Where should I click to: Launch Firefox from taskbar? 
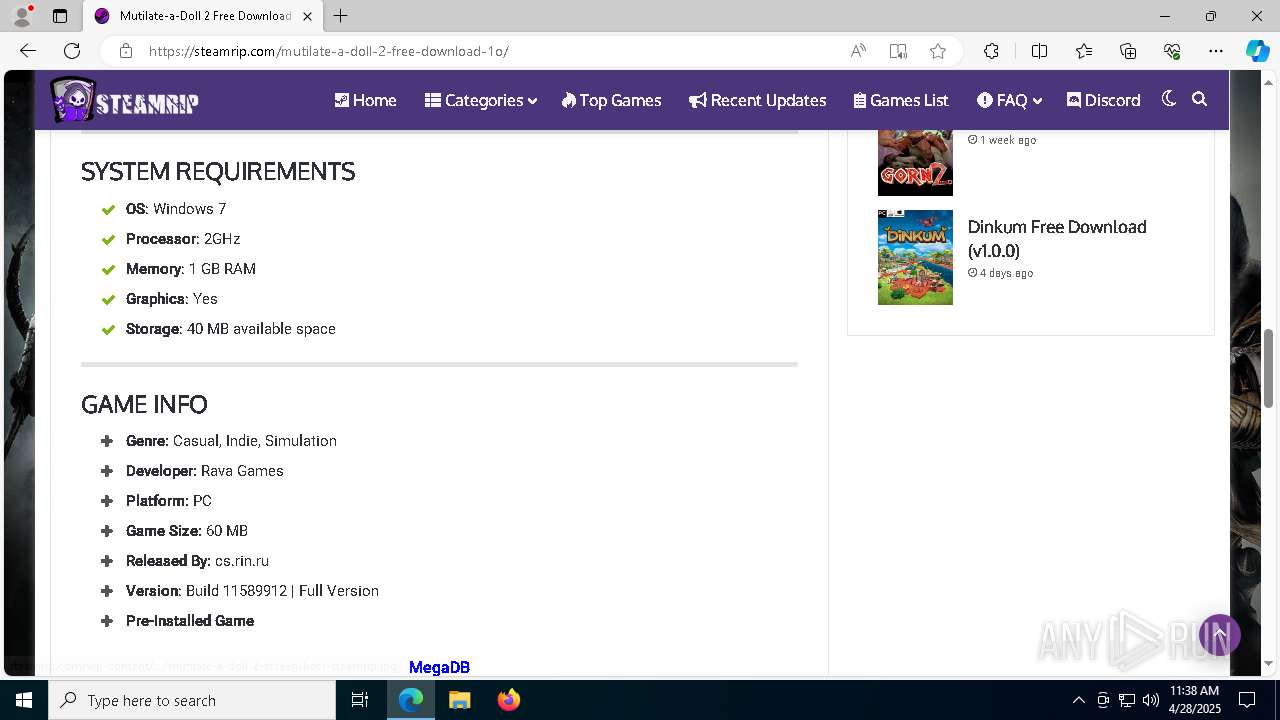508,700
